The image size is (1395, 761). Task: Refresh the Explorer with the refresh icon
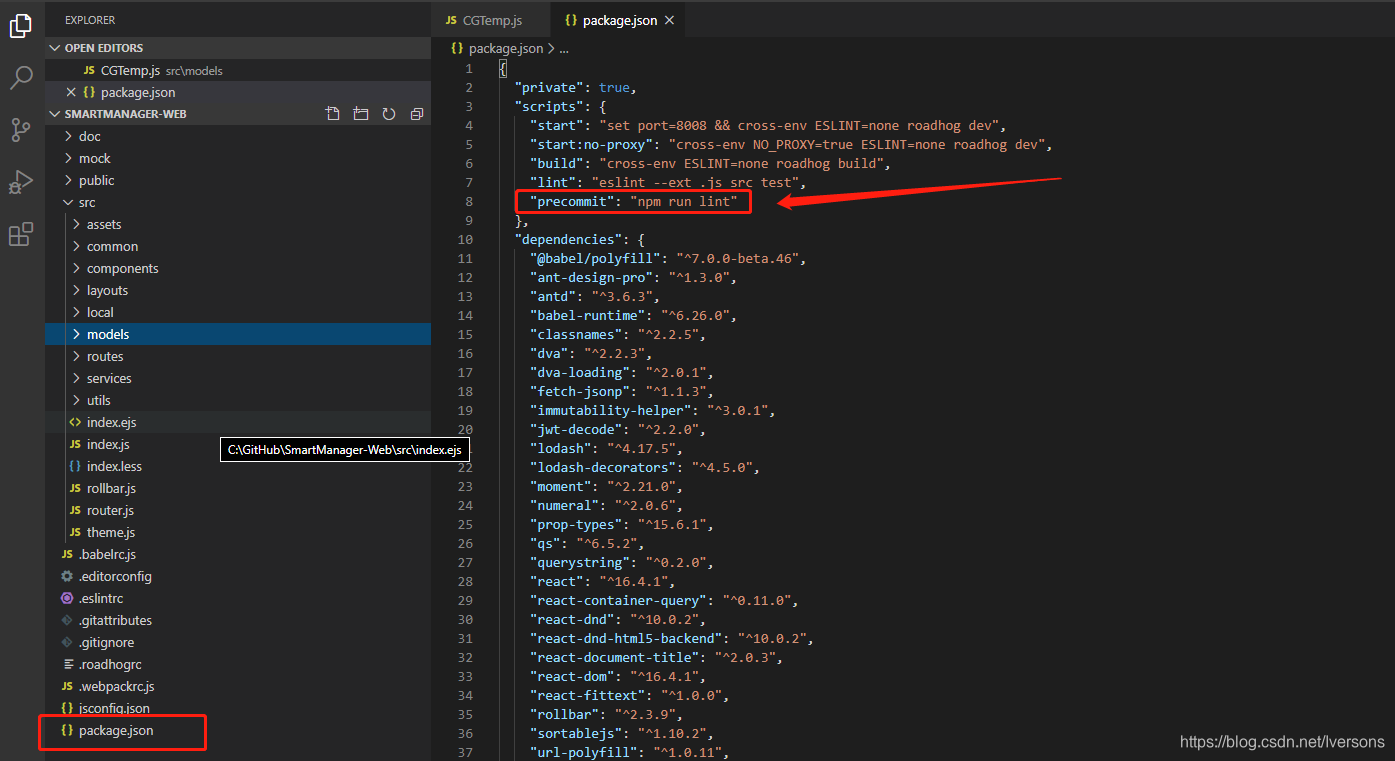coord(388,113)
